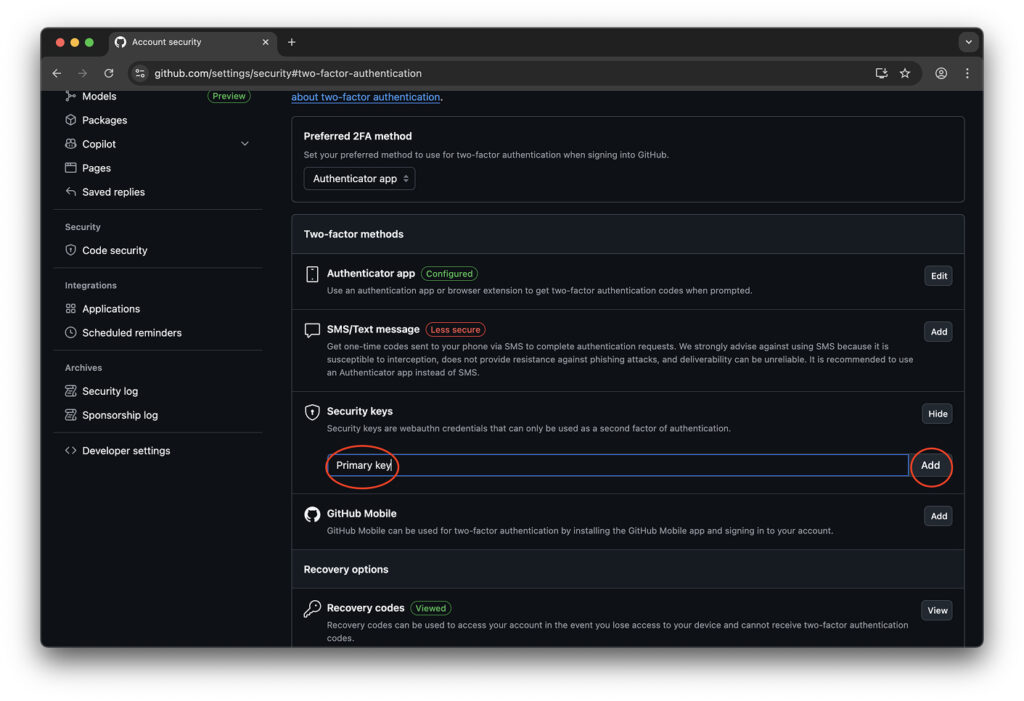Image resolution: width=1024 pixels, height=701 pixels.
Task: Click the Sponsorship log icon
Action: pos(71,416)
